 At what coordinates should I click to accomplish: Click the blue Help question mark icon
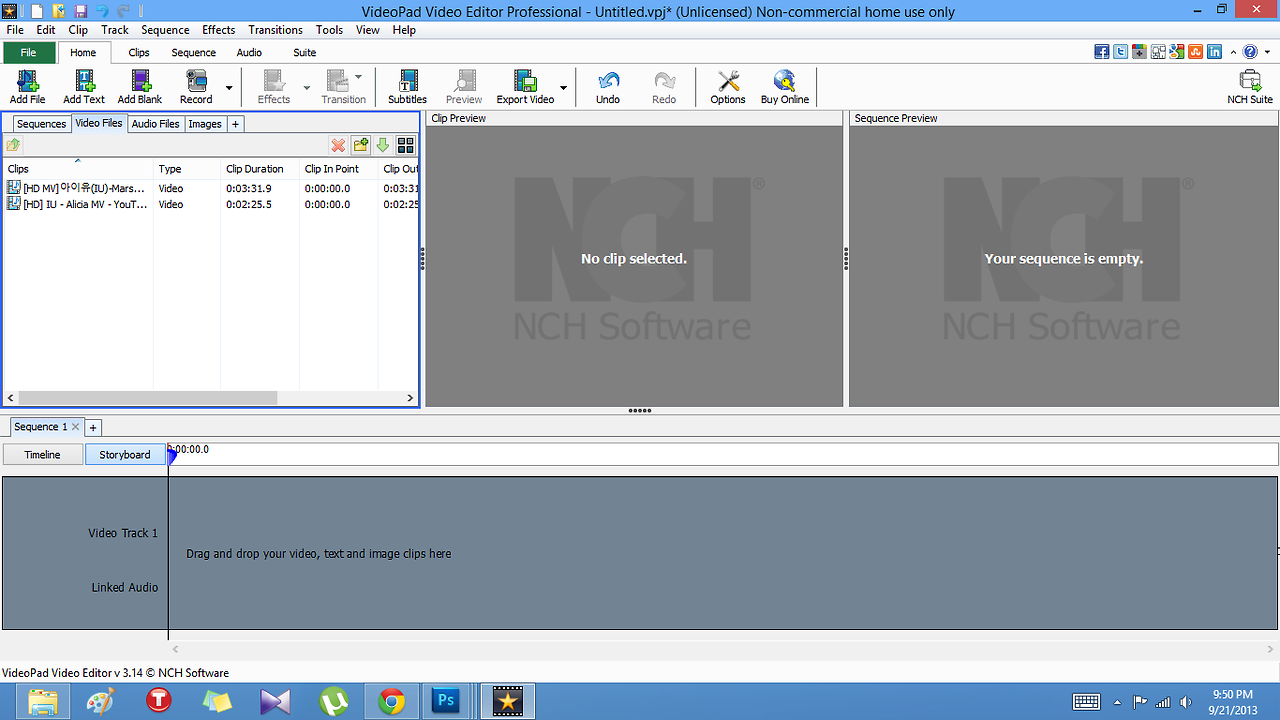1250,52
